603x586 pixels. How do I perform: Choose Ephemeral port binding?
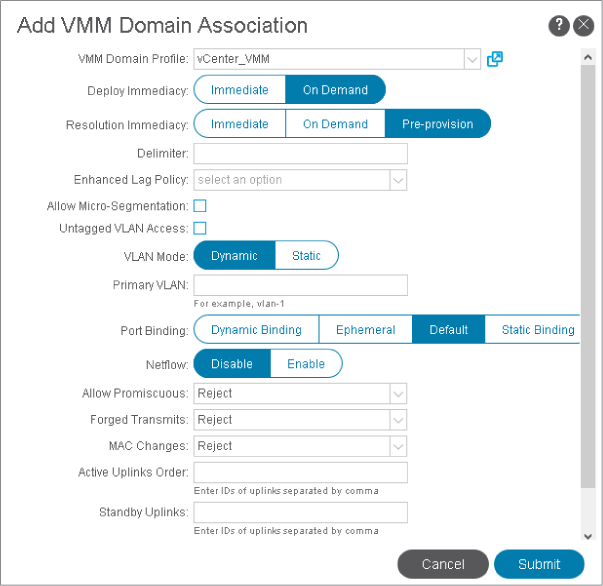[x=365, y=330]
